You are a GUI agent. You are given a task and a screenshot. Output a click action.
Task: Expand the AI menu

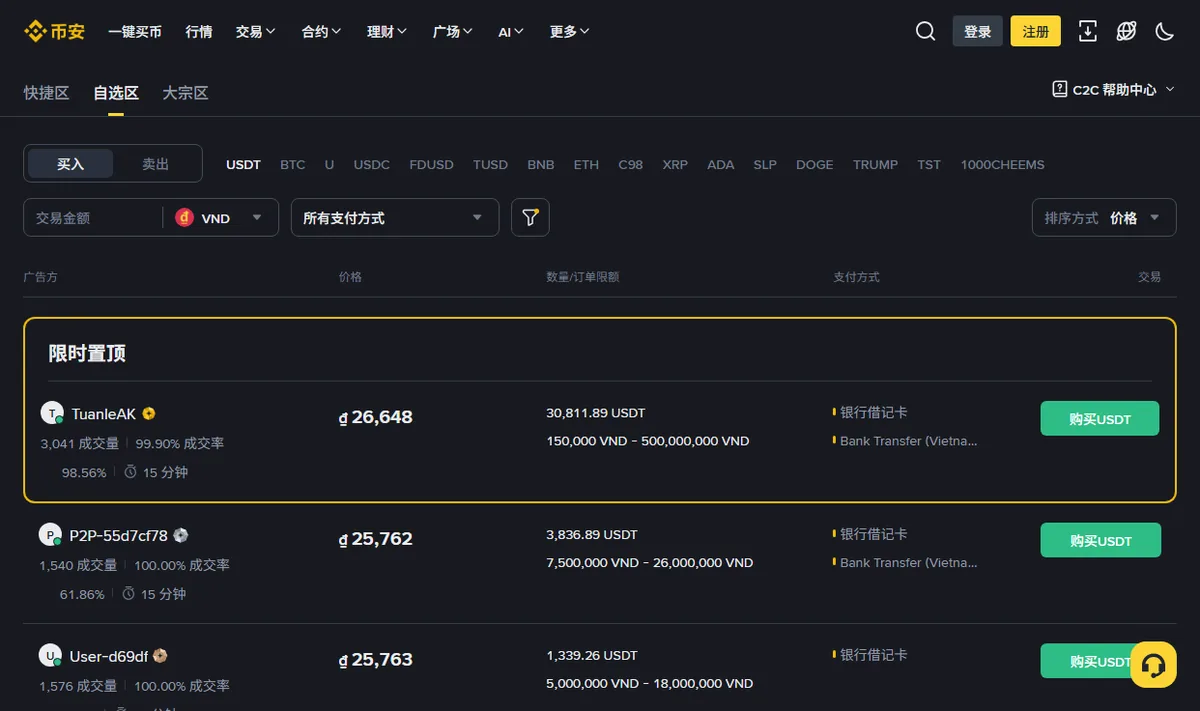(511, 32)
